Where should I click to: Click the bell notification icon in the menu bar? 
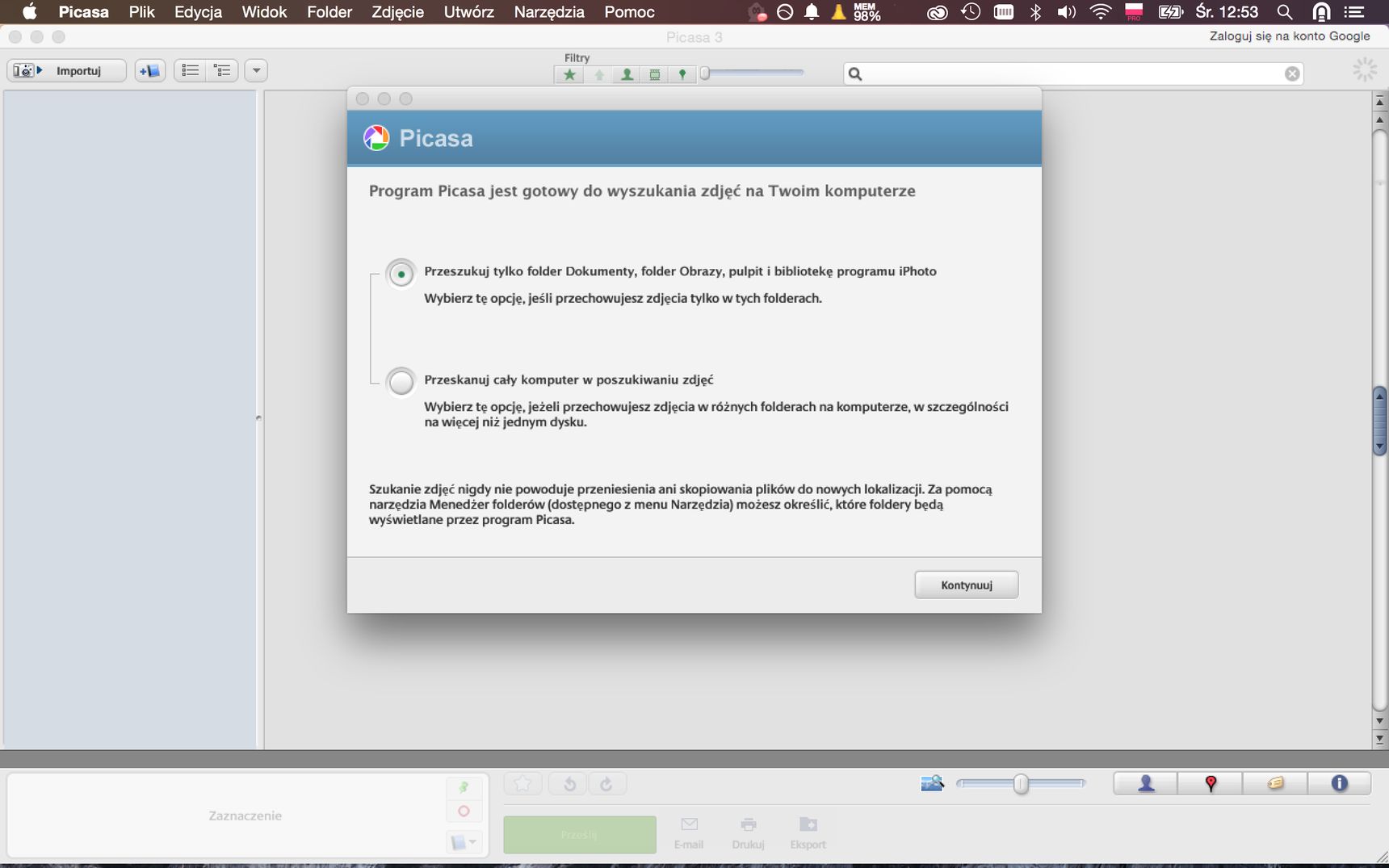[812, 12]
